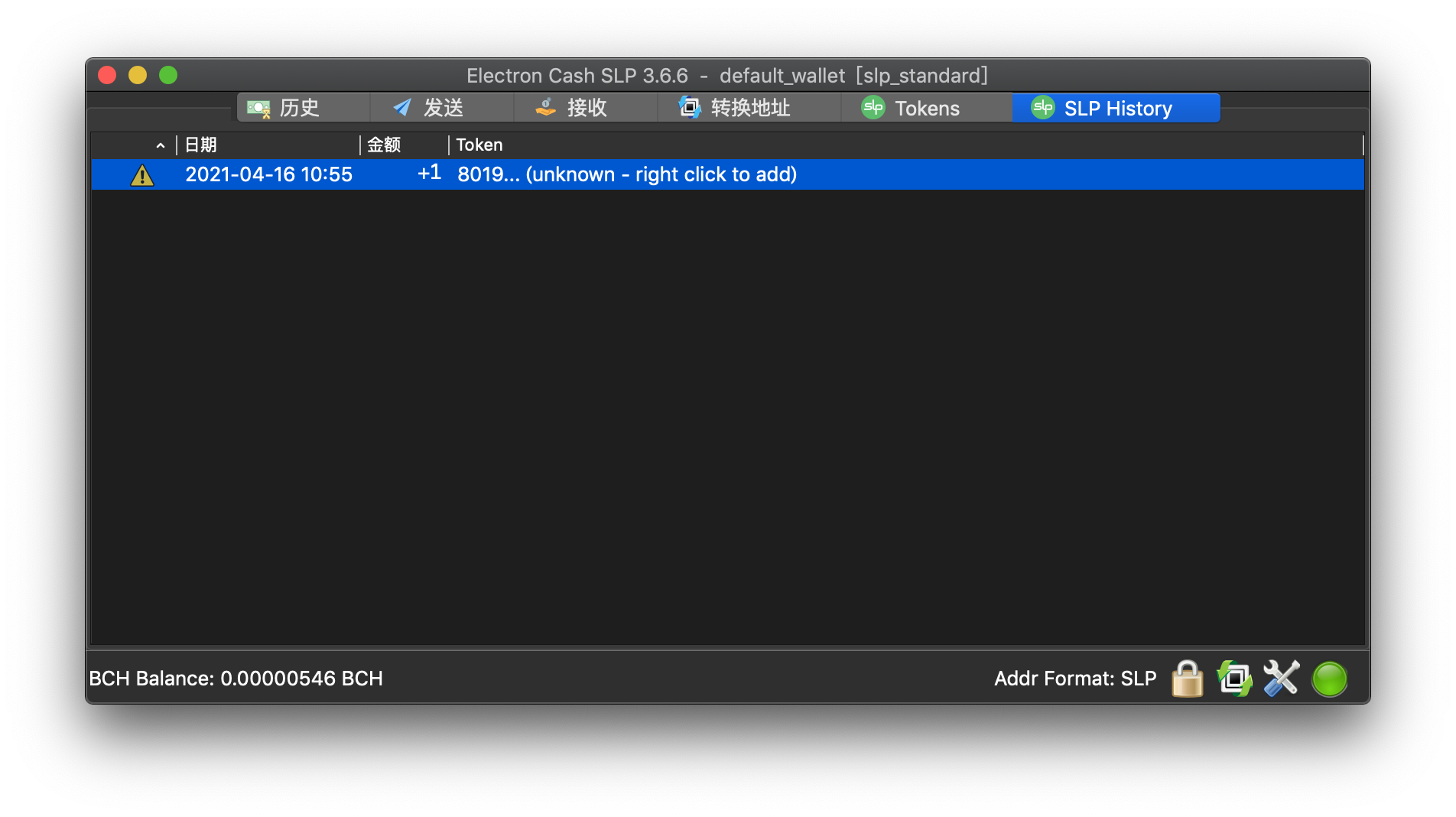Open the 接收 (Receive) tab
This screenshot has height=817, width=1456.
click(x=586, y=108)
